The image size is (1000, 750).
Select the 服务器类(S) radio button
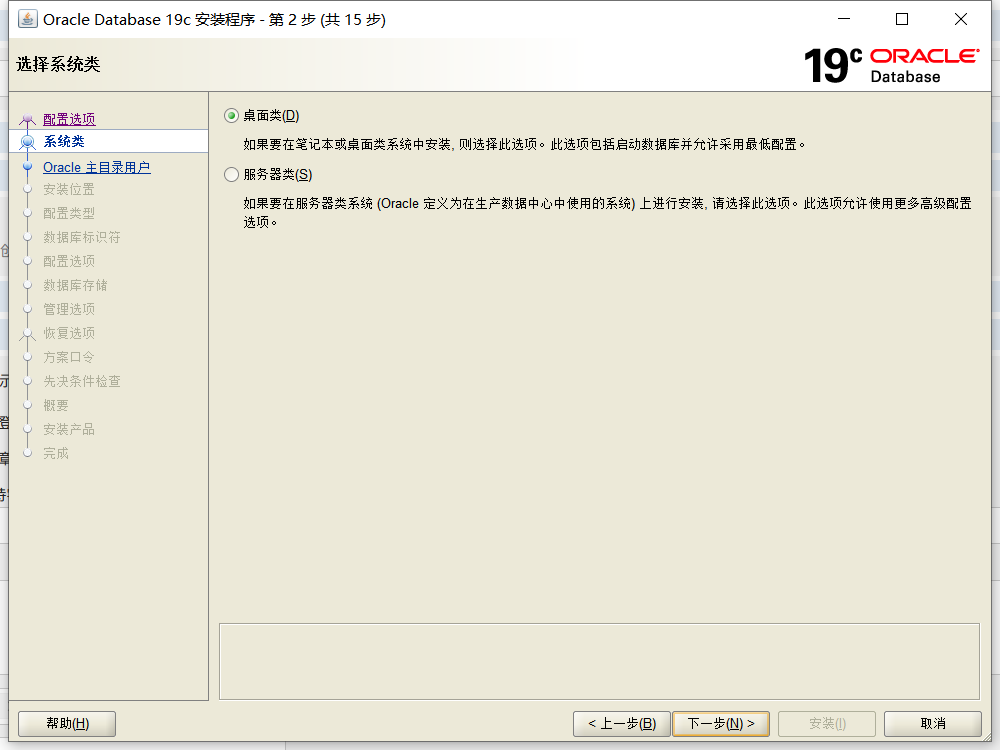232,175
